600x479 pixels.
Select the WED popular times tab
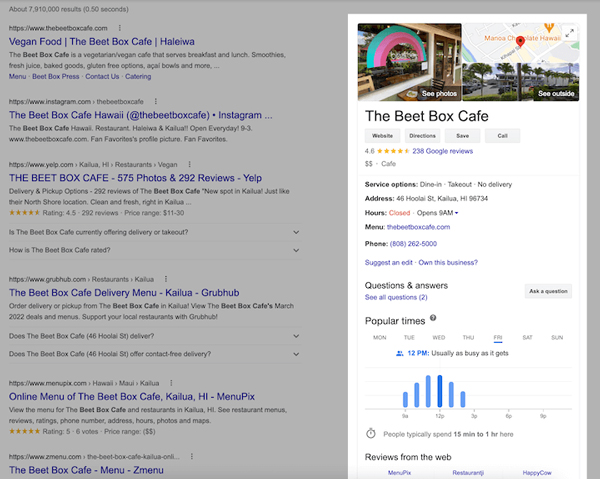439,337
